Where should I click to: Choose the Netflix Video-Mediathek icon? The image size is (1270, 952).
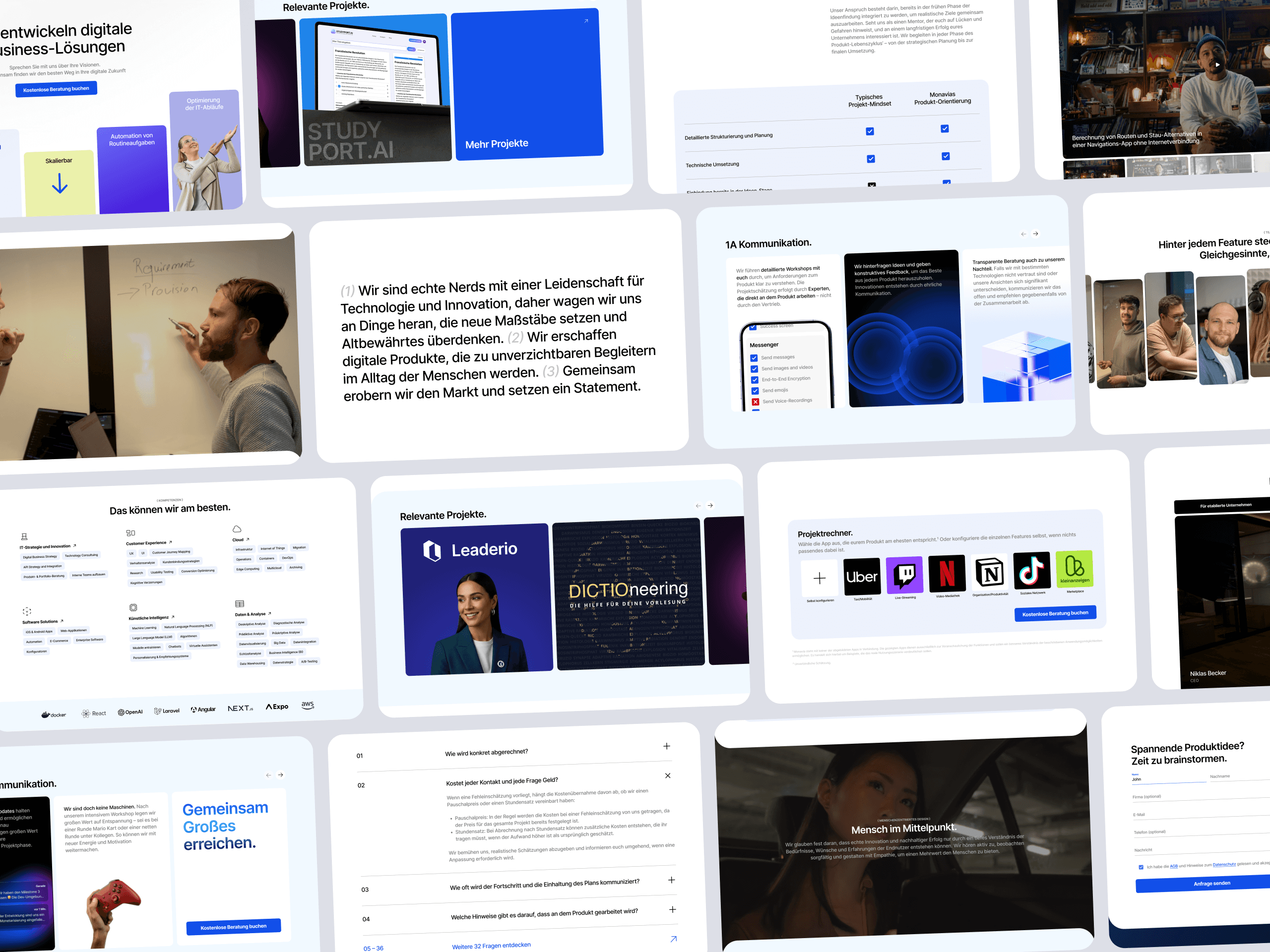948,573
